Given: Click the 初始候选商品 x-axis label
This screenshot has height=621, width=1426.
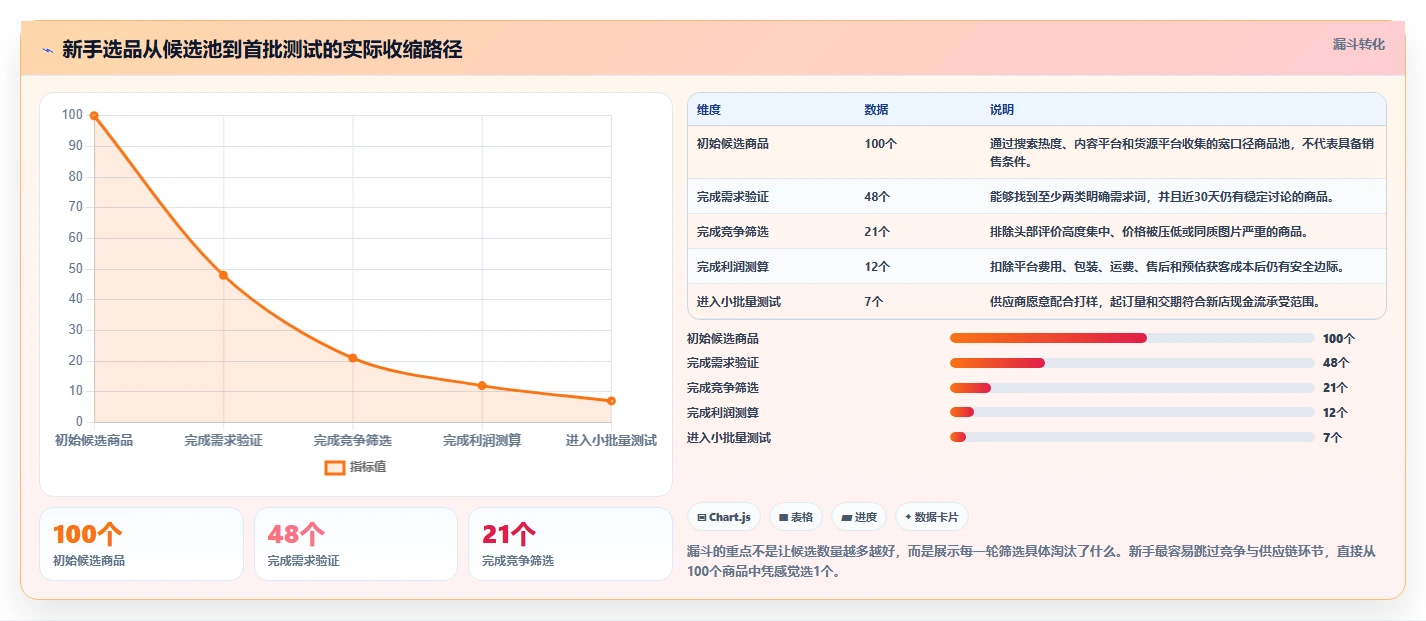Looking at the screenshot, I should point(94,440).
